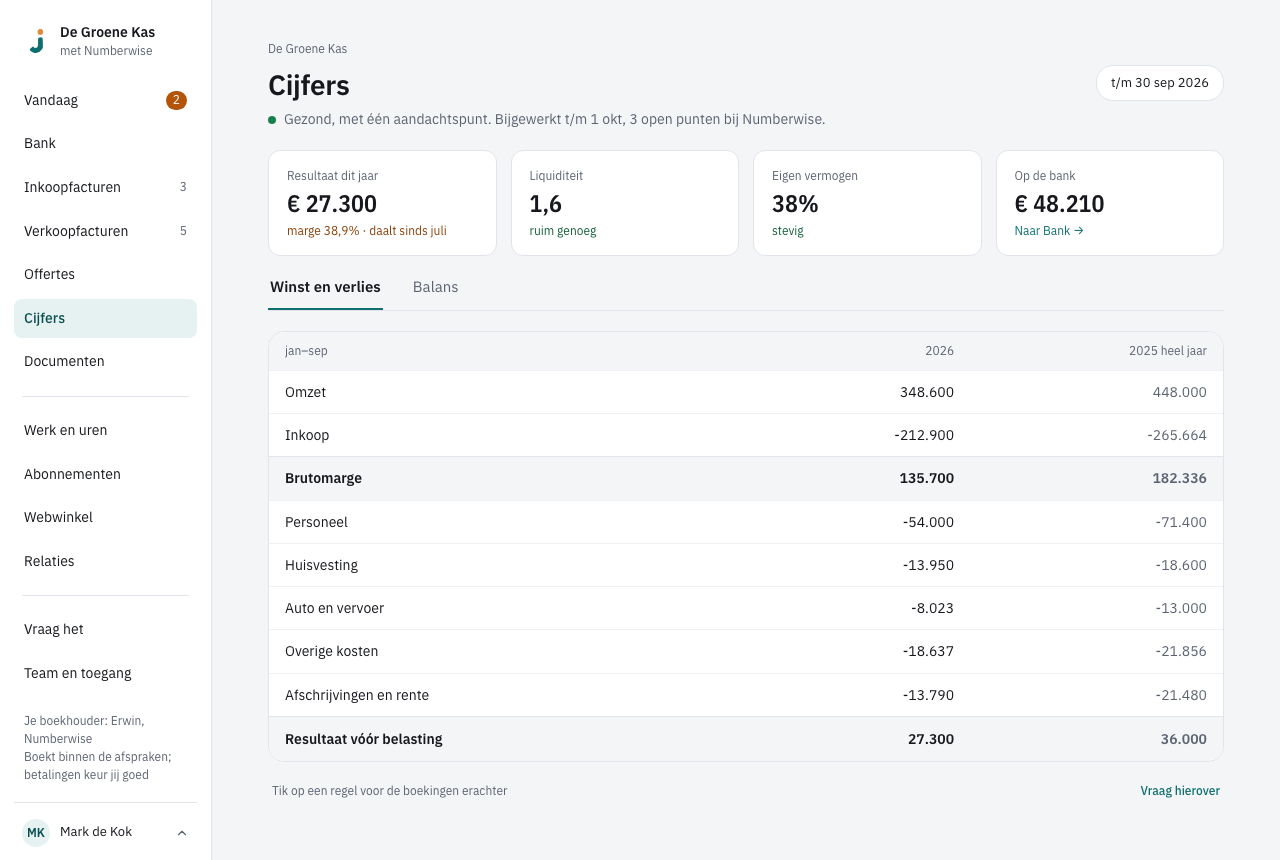Select the Winst en verlies tab
Image resolution: width=1280 pixels, height=860 pixels.
(325, 287)
